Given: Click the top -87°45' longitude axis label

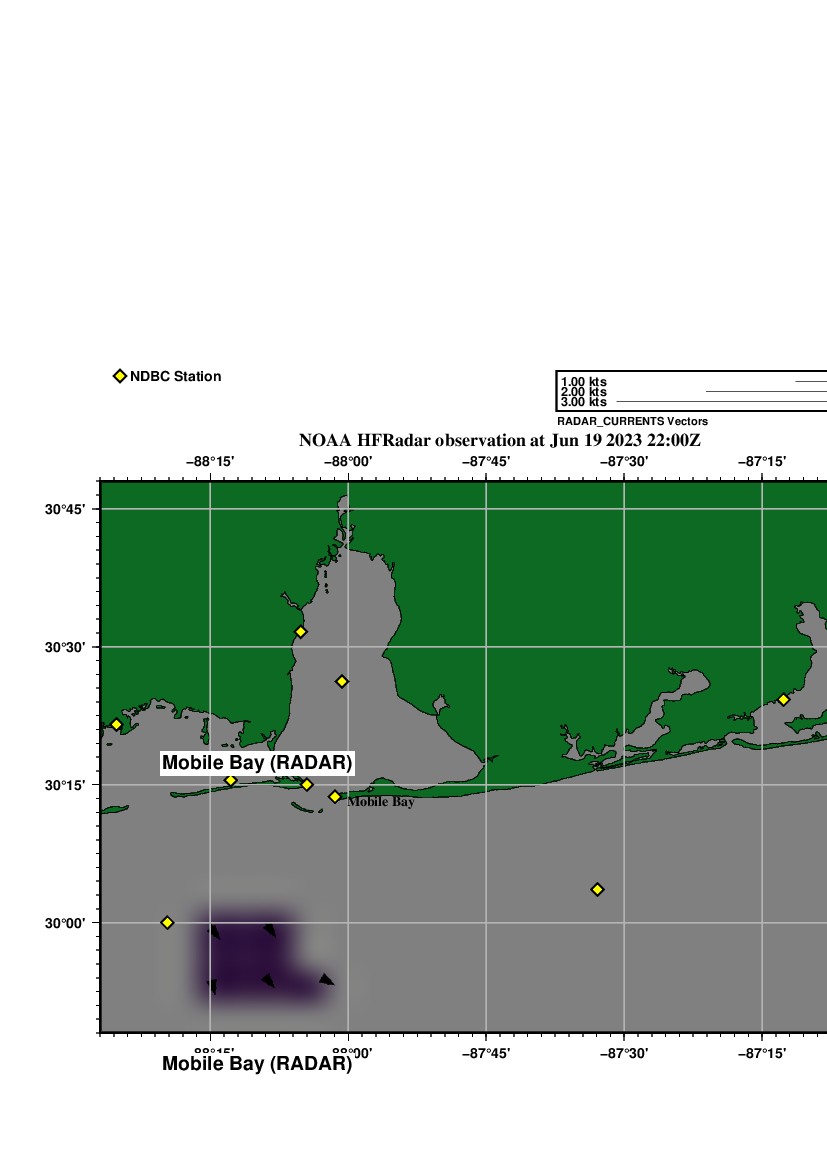Looking at the screenshot, I should [x=486, y=461].
